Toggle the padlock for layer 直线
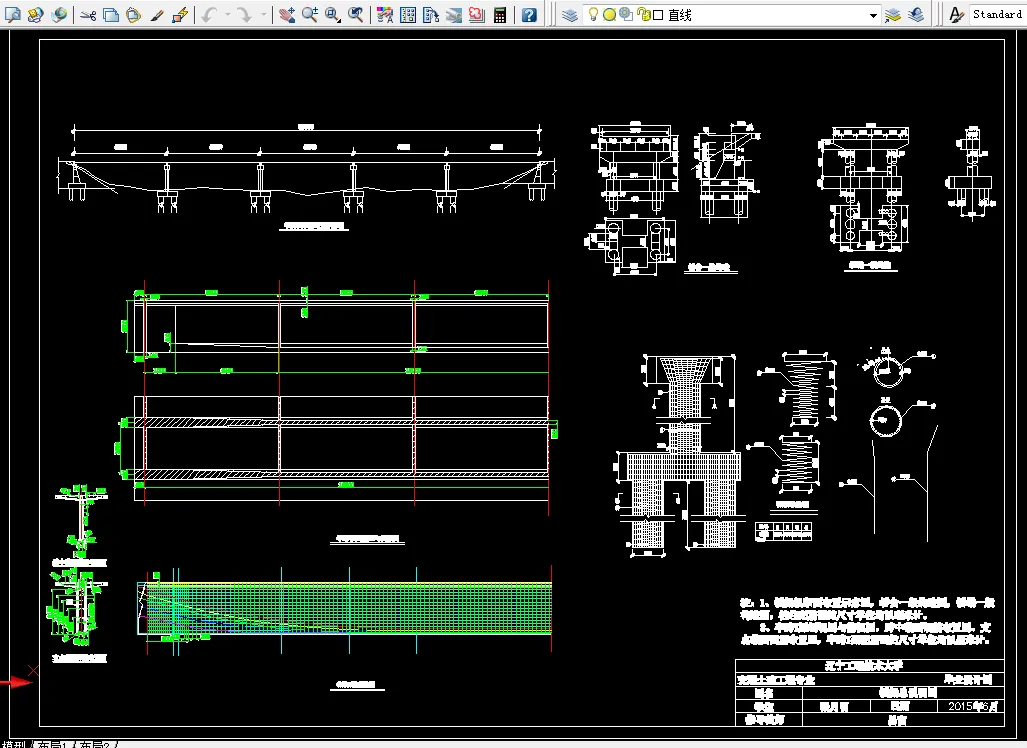Viewport: 1027px width, 748px height. tap(644, 14)
